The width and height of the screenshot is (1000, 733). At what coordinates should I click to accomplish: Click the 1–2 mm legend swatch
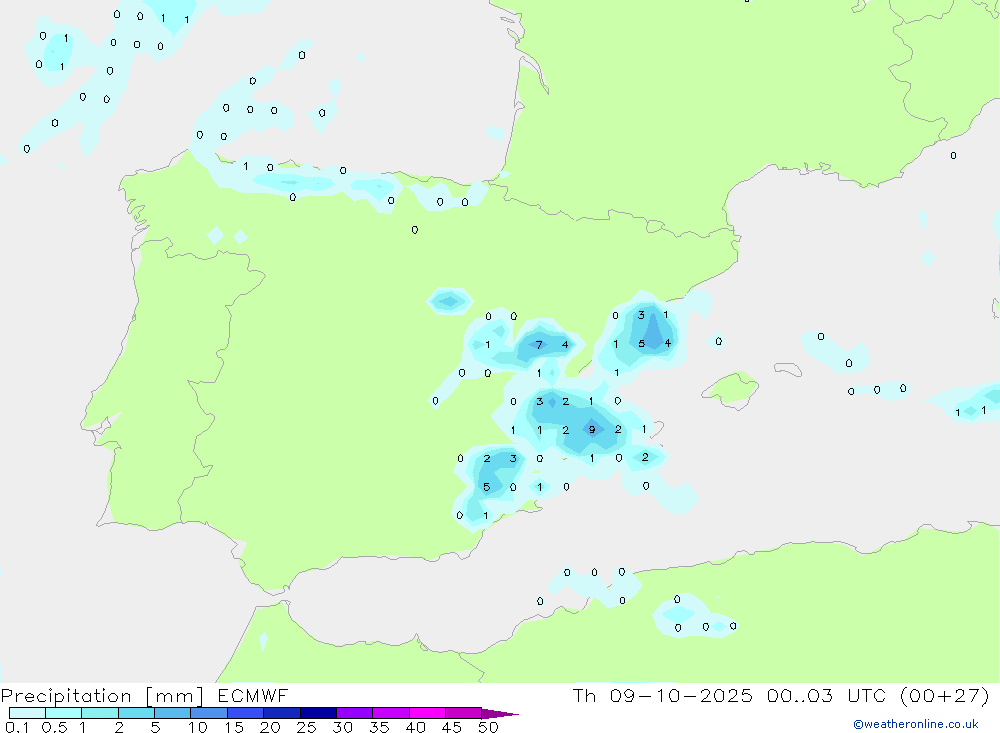tap(100, 713)
